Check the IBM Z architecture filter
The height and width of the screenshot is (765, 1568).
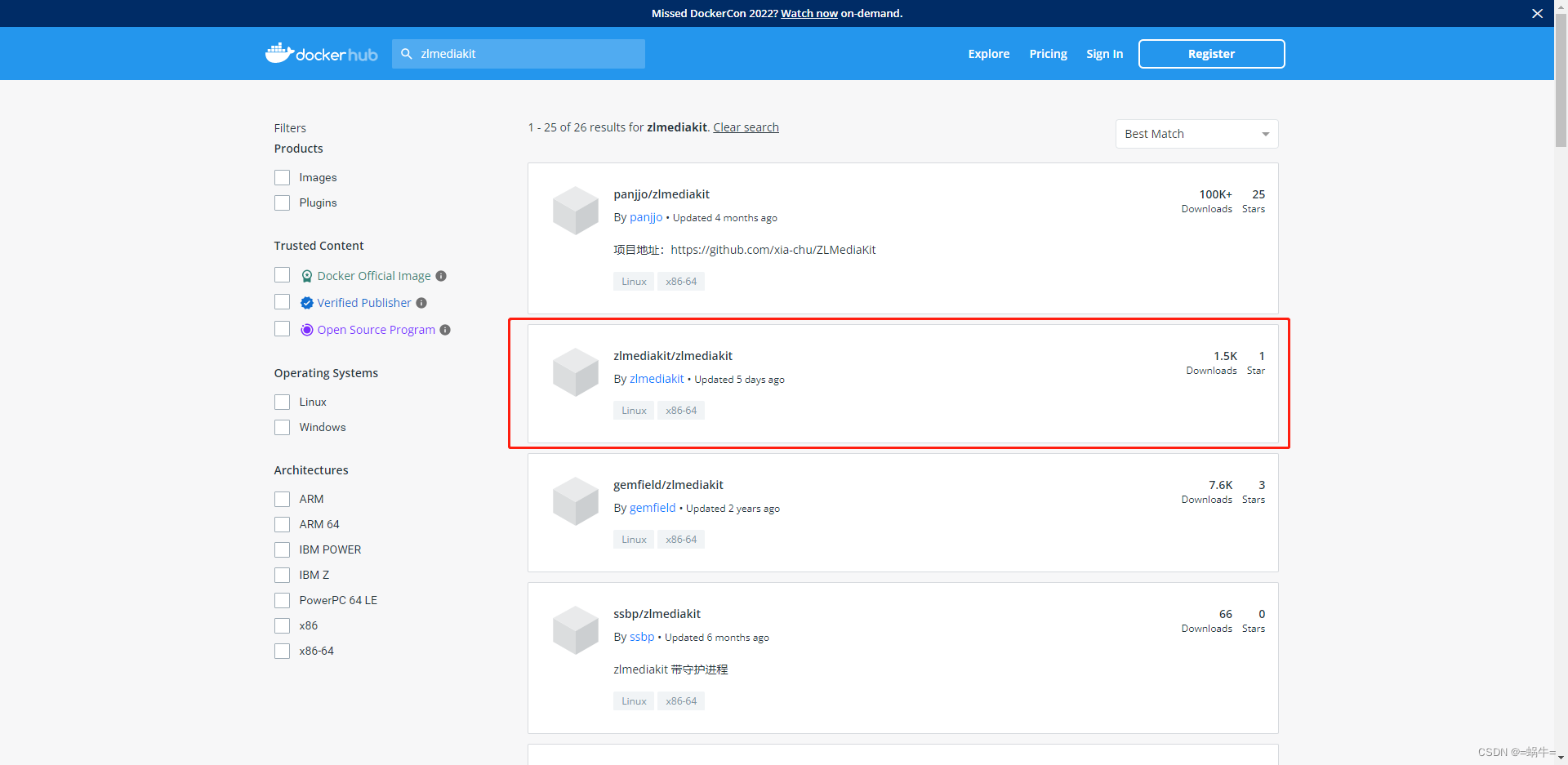pos(283,575)
